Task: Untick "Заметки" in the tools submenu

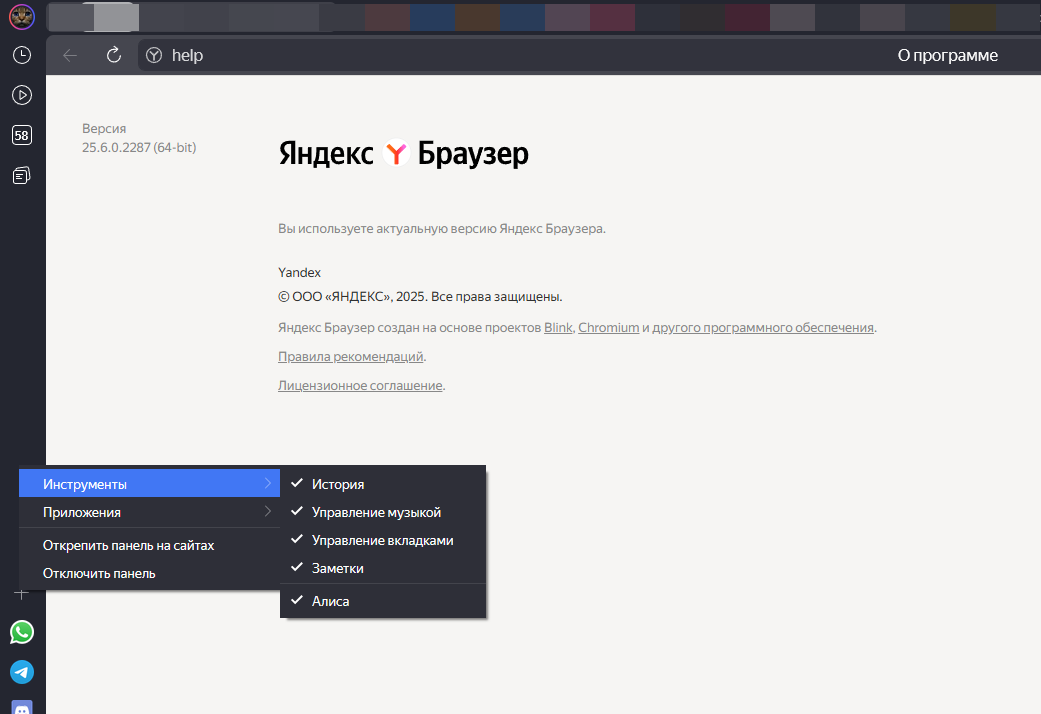Action: (x=383, y=568)
